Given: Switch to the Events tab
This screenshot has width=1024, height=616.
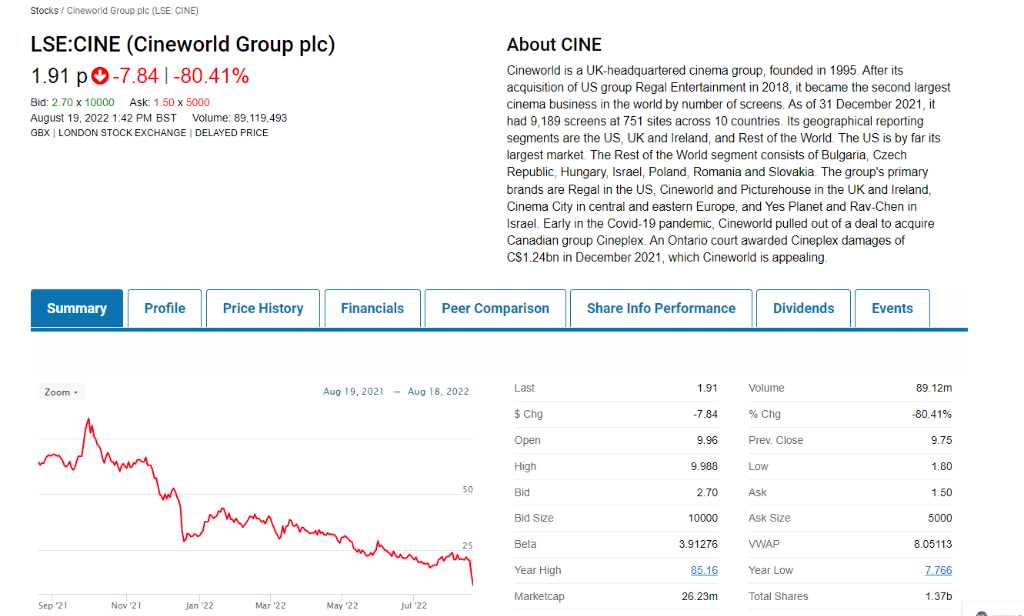Looking at the screenshot, I should point(892,308).
